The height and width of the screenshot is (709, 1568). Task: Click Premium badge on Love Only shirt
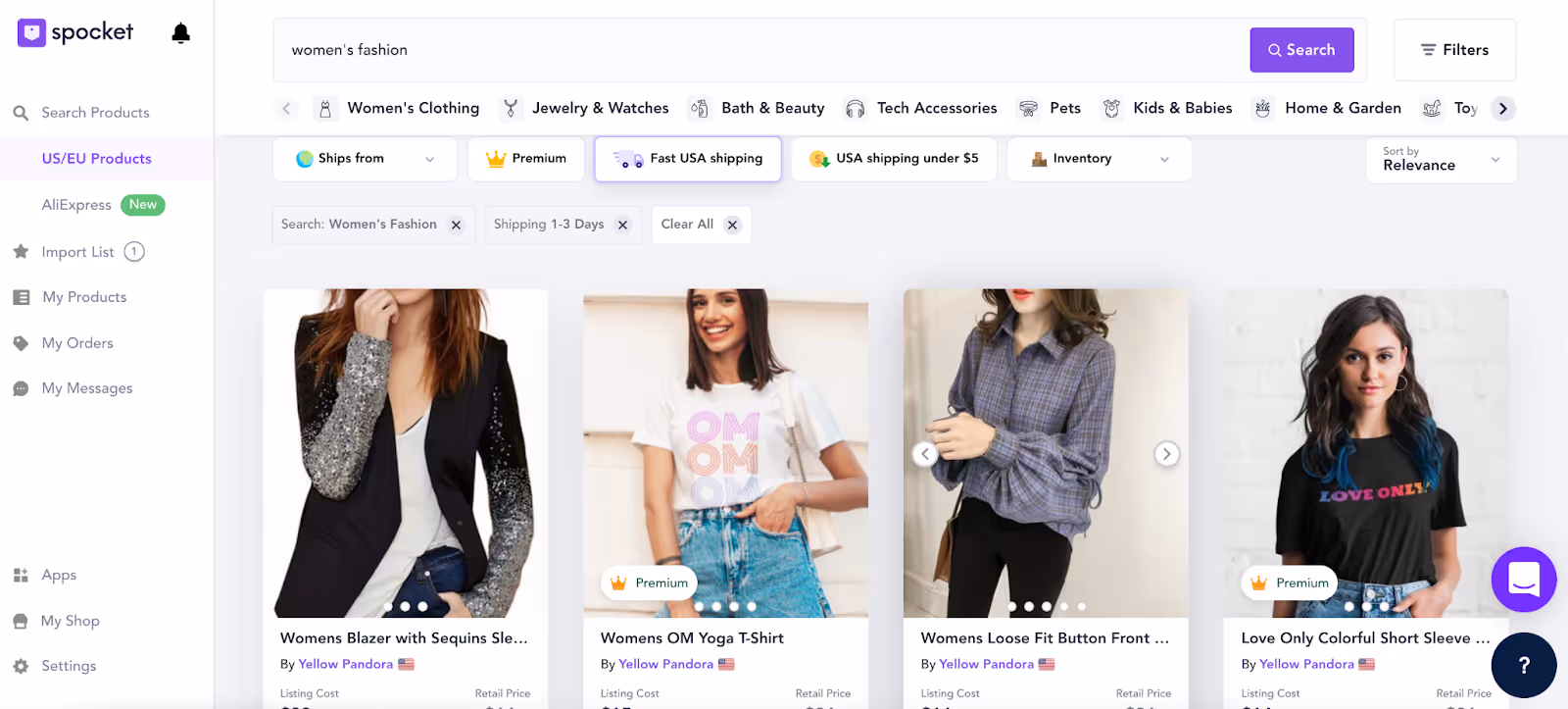pyautogui.click(x=1290, y=583)
